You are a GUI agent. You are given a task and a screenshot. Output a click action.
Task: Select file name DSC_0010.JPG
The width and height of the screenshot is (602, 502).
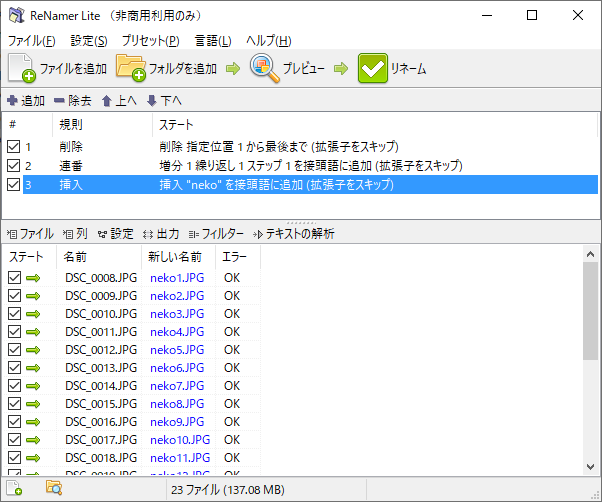[x=101, y=314]
